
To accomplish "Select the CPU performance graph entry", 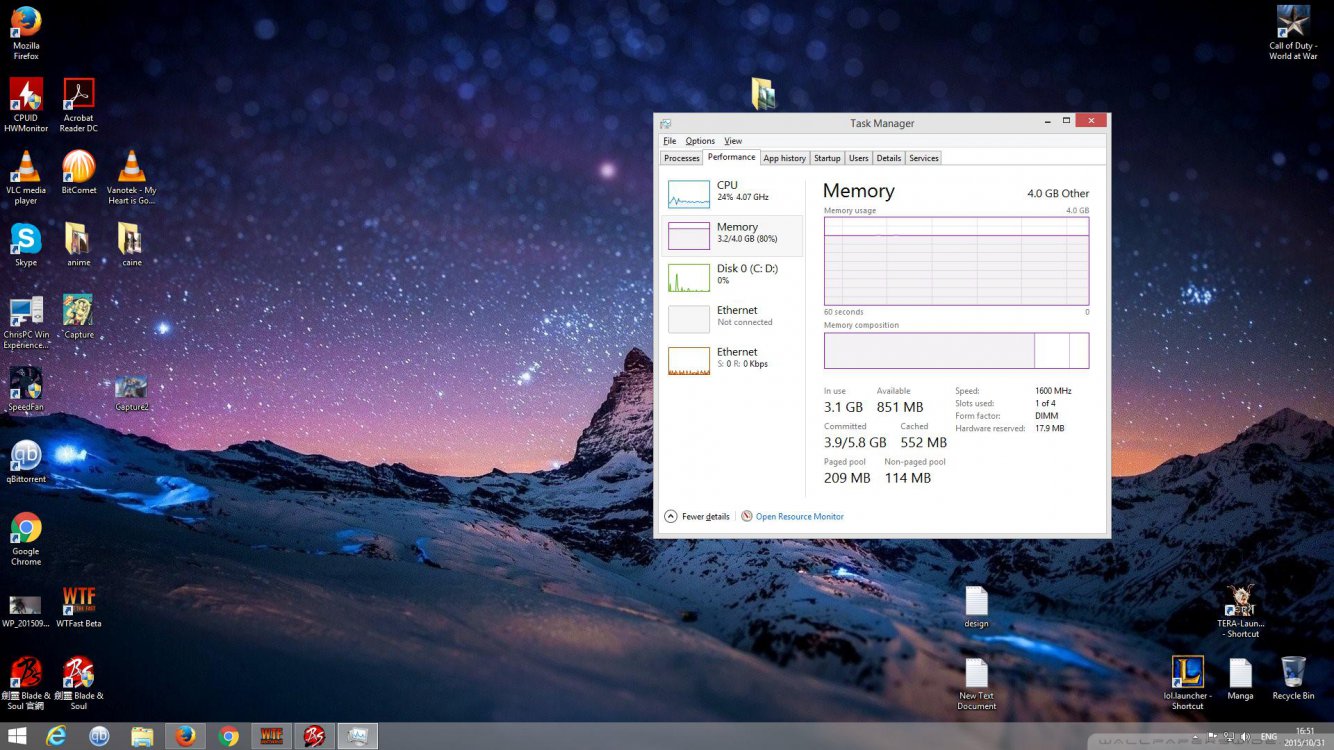I will click(x=732, y=194).
